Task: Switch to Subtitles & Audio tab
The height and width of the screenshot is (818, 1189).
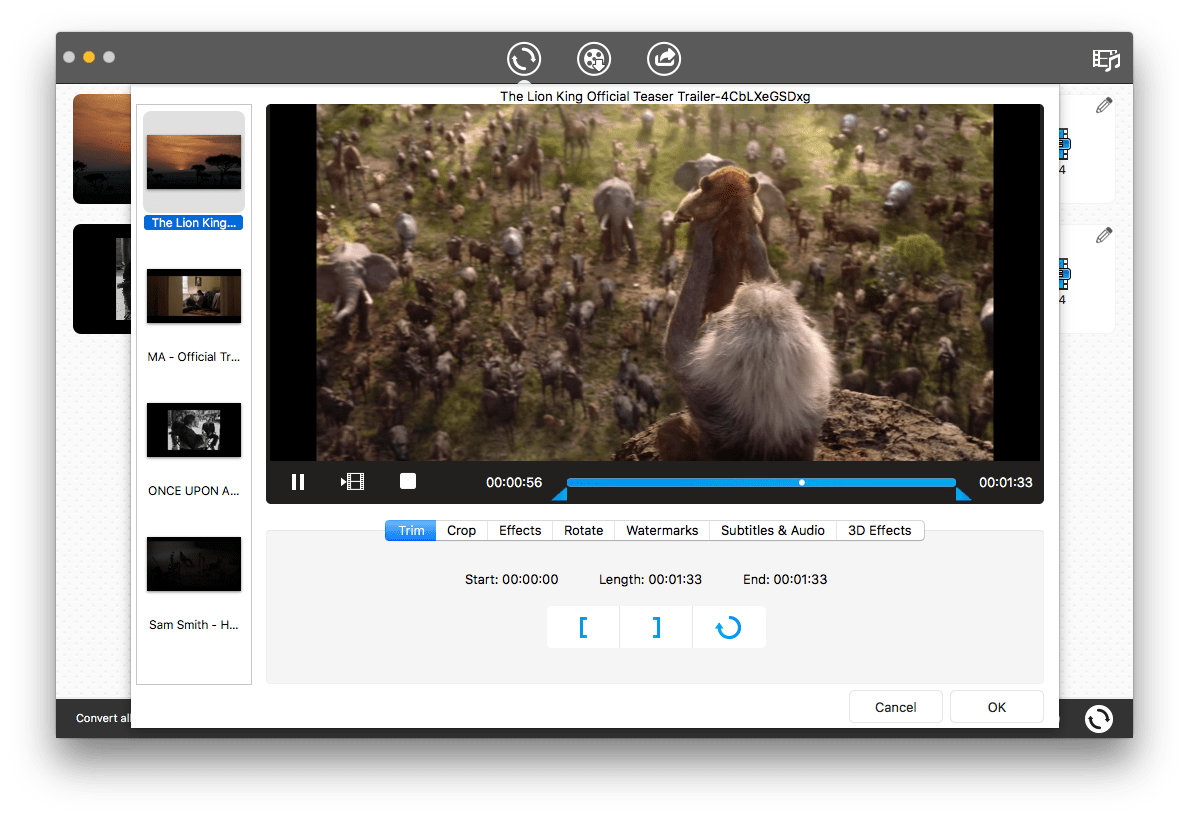Action: pyautogui.click(x=773, y=531)
